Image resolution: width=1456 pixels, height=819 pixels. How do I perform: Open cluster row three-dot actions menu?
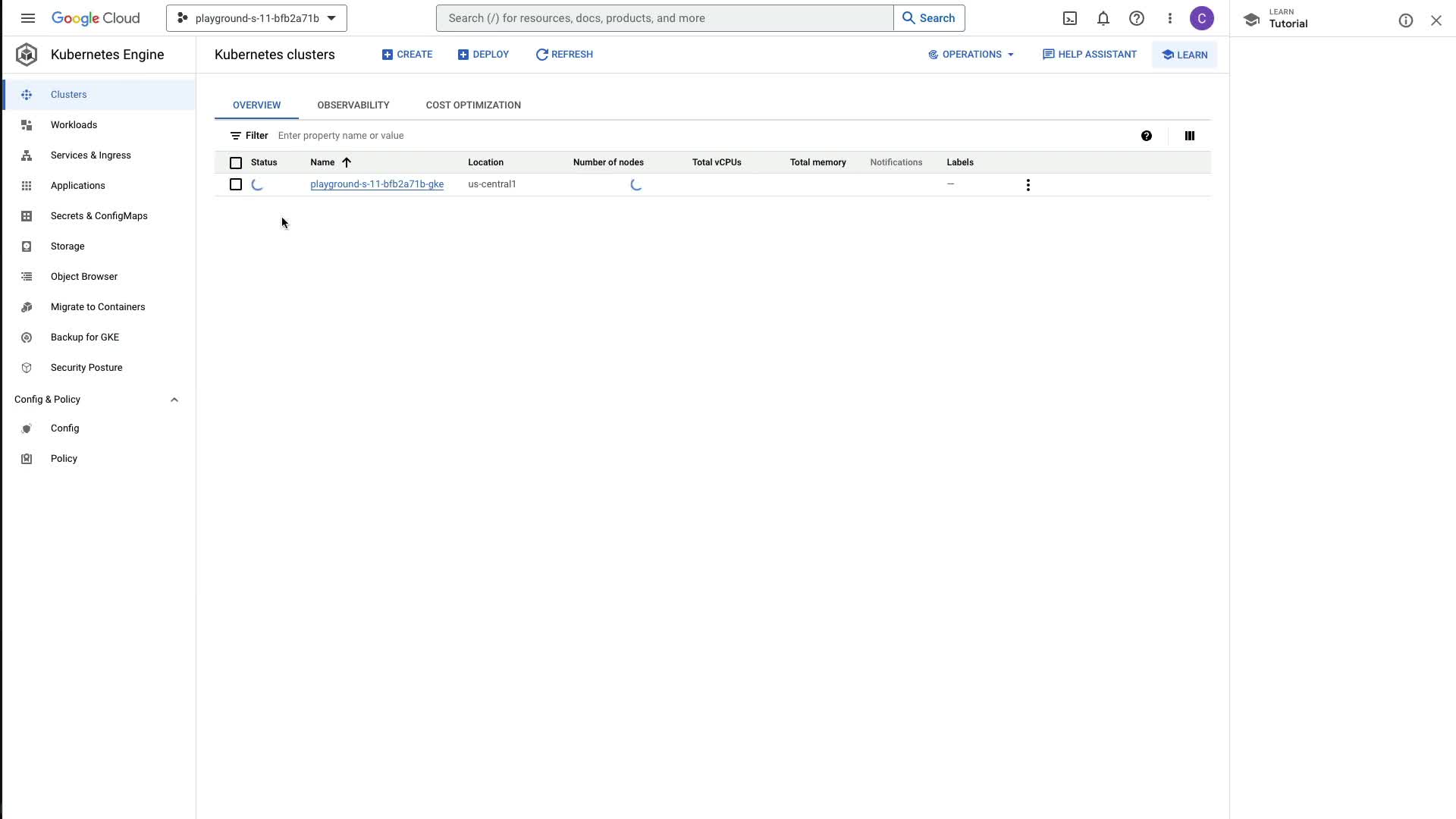point(1028,185)
